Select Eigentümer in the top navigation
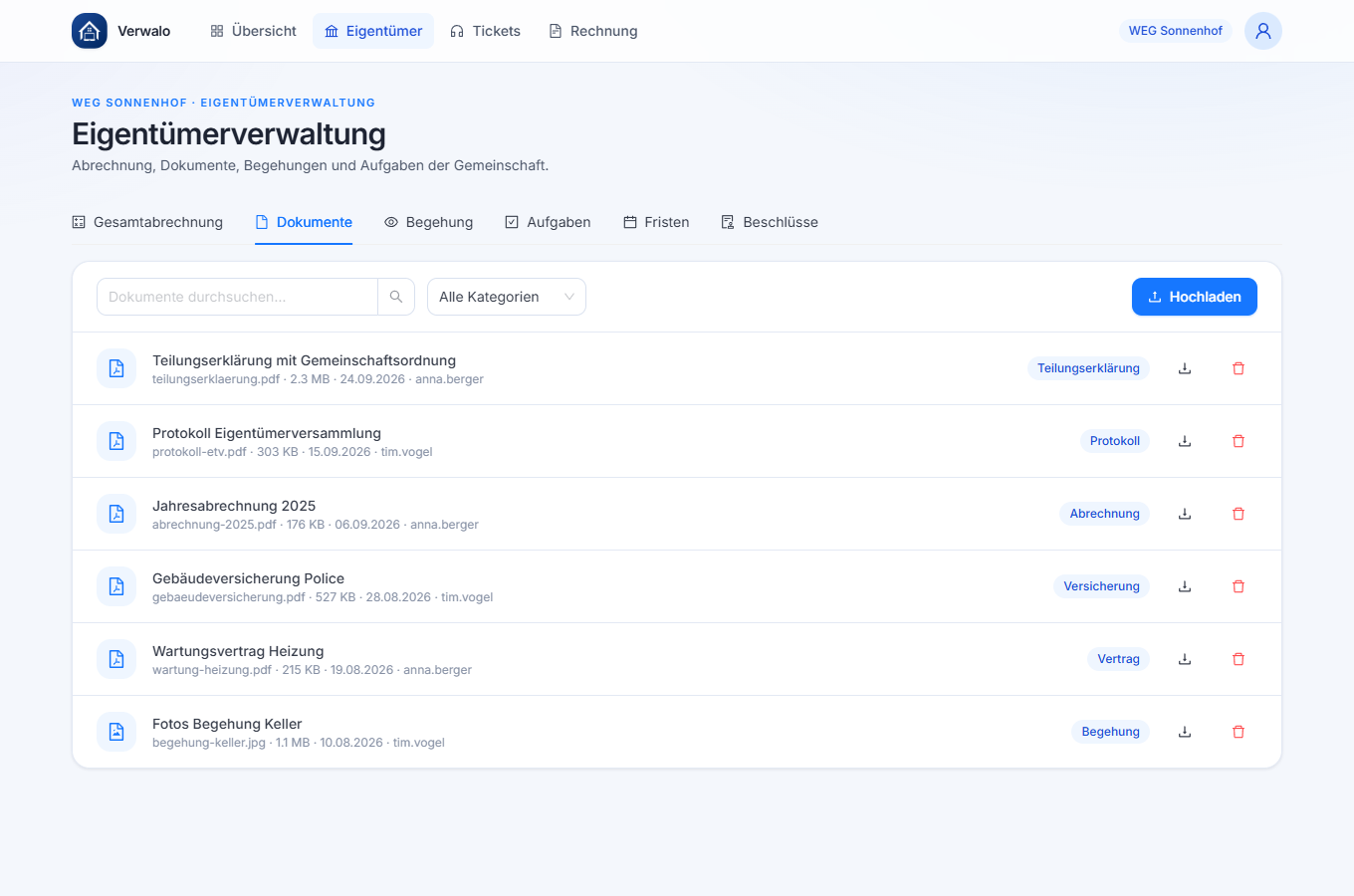The width and height of the screenshot is (1354, 896). click(x=373, y=31)
